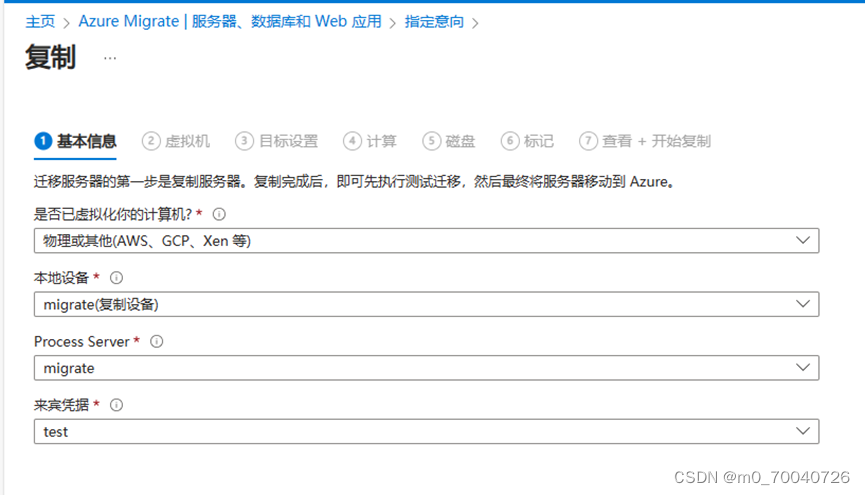Show info icon next to Process Server
Viewport: 865px width, 495px height.
(x=157, y=342)
